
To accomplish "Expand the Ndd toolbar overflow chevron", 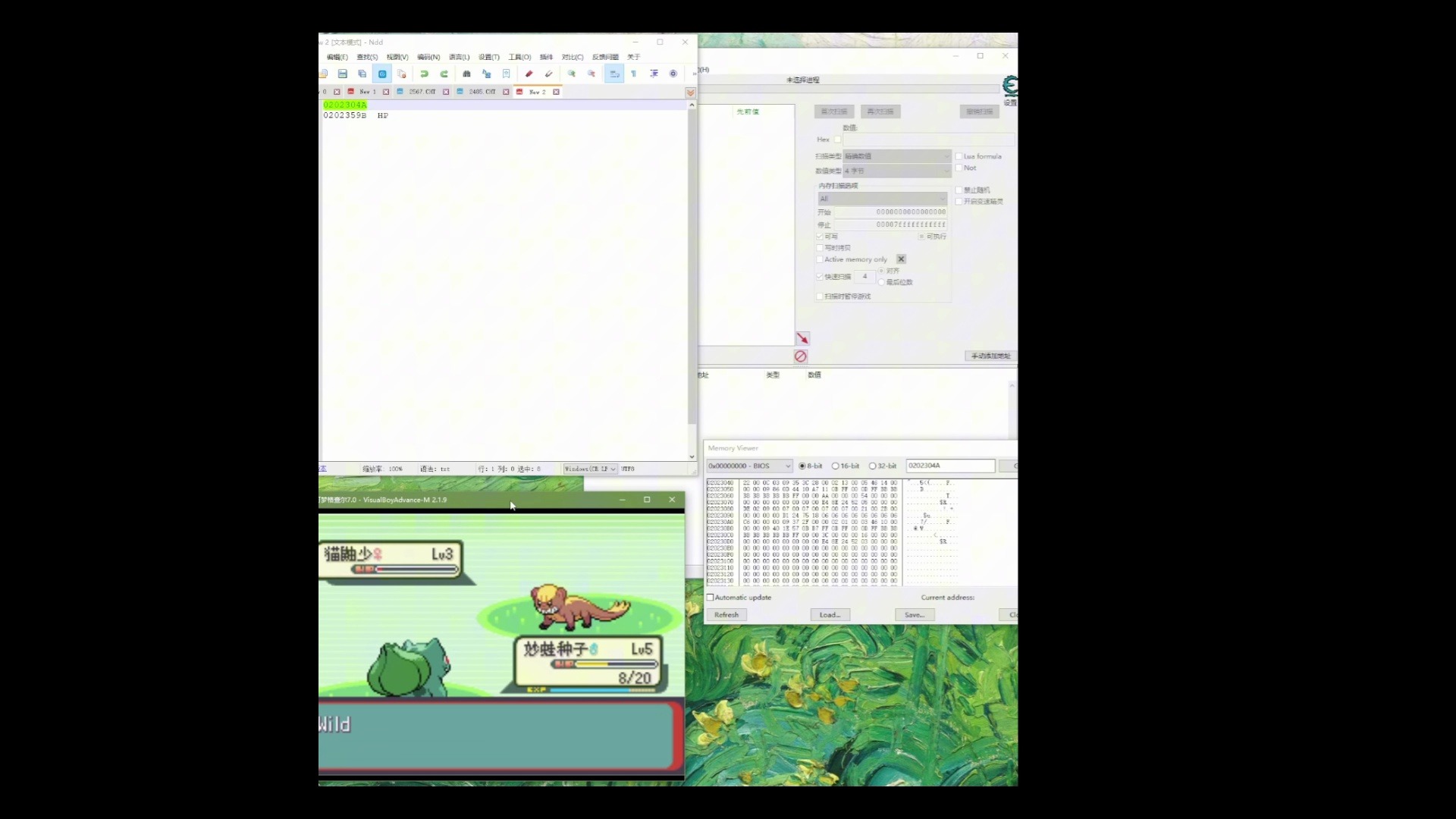I will coord(694,74).
